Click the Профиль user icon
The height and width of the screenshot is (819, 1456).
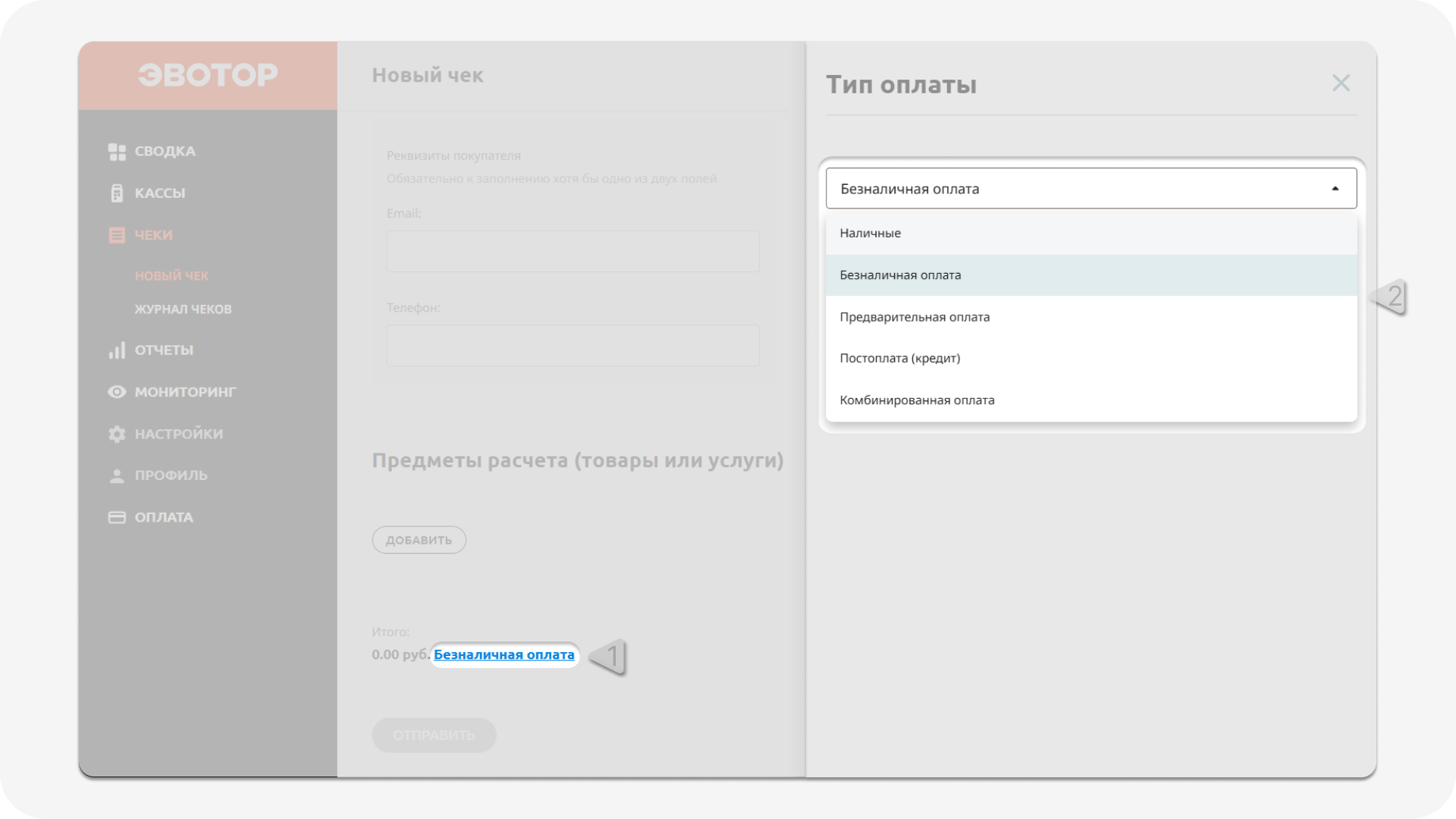tap(116, 475)
